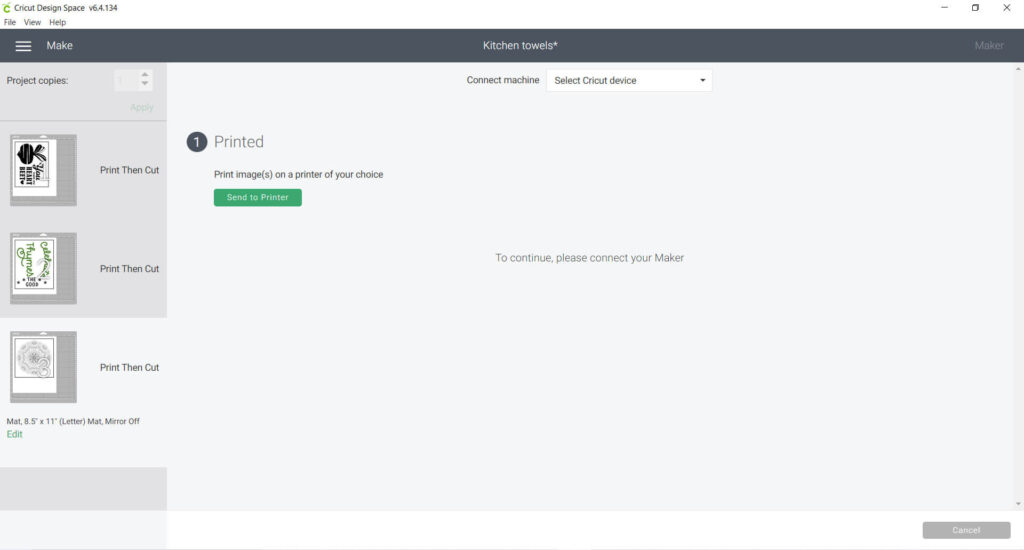This screenshot has width=1024, height=550.
Task: Increase project copies with up arrow
Action: pos(145,75)
